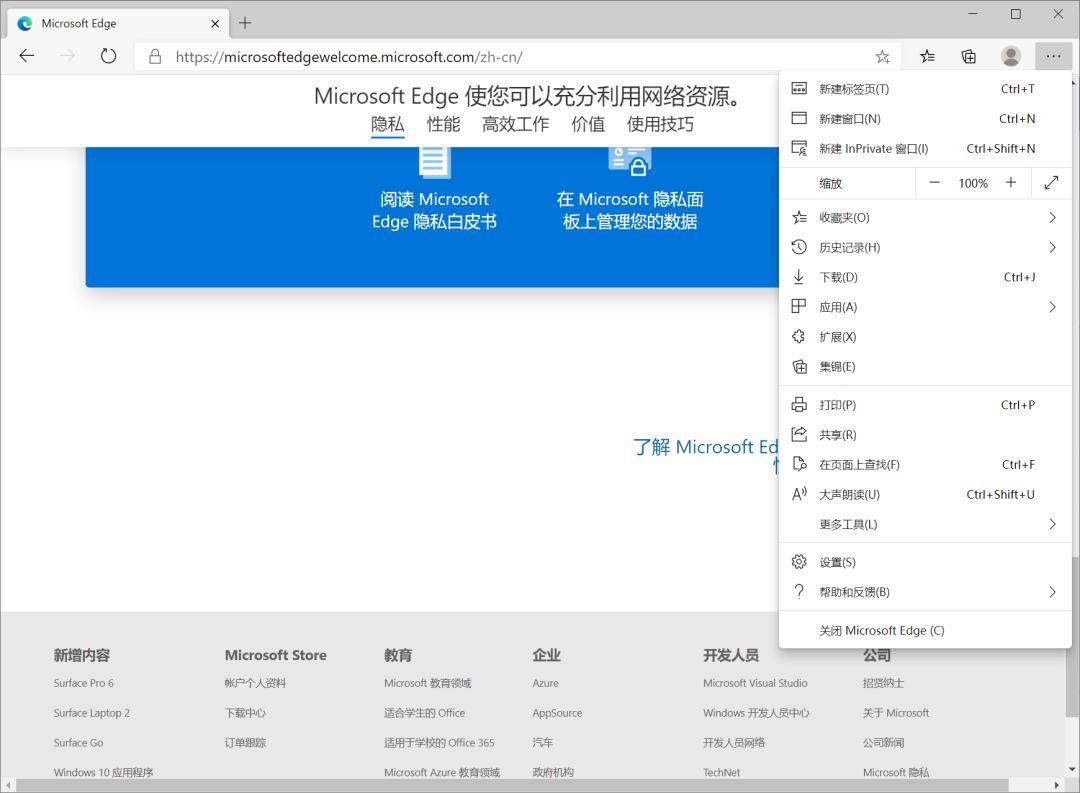Enter full screen via the zoom row arrow icon
1080x793 pixels.
pos(1051,183)
